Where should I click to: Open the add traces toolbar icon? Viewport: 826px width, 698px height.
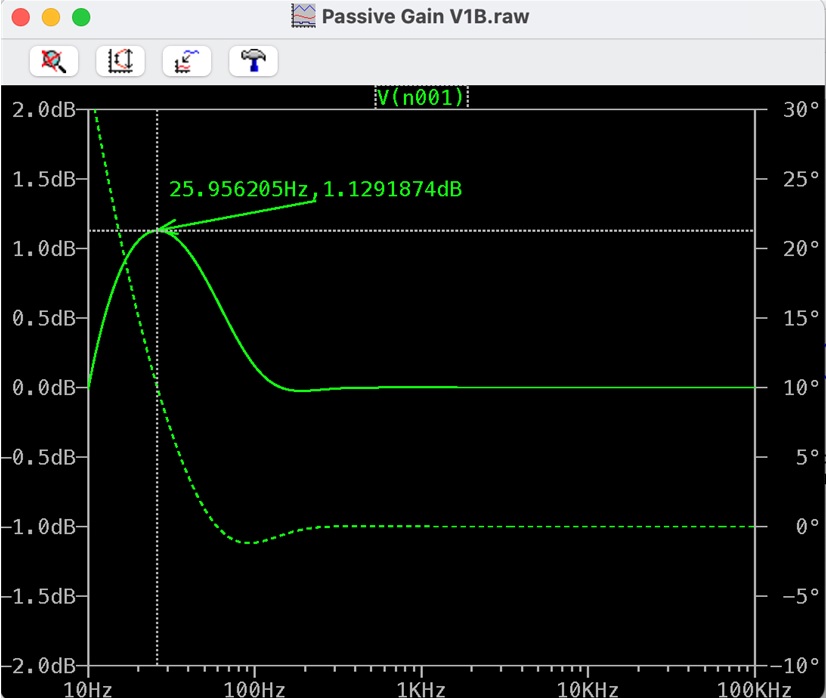[x=187, y=61]
